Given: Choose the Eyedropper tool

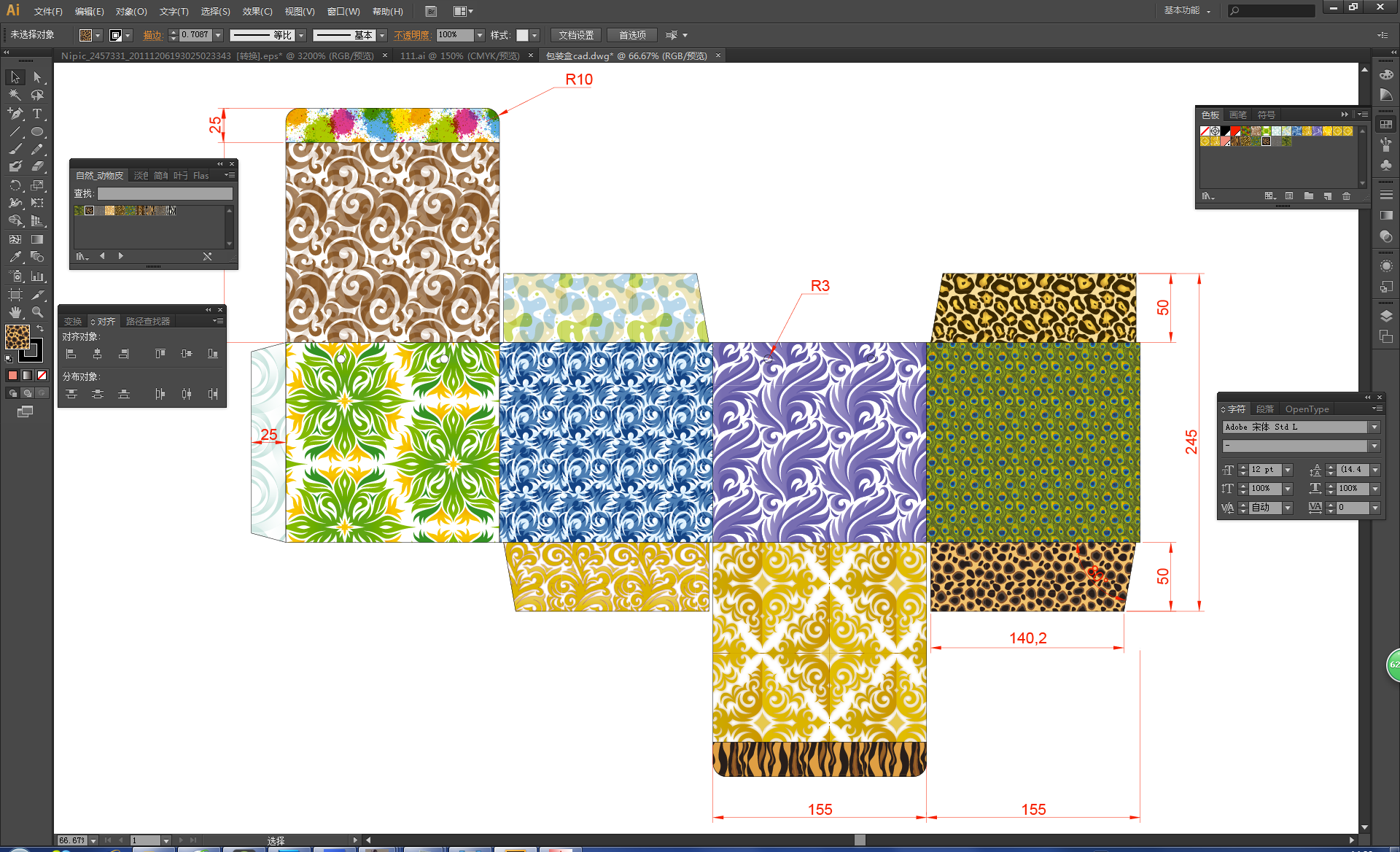Looking at the screenshot, I should pos(15,257).
